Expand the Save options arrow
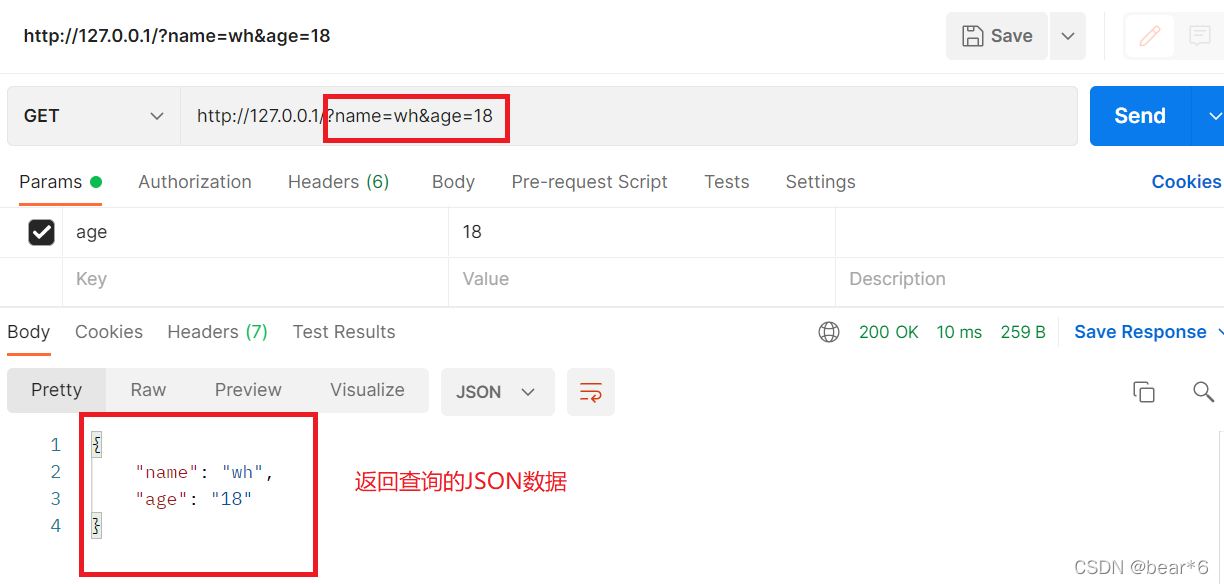This screenshot has width=1224, height=584. 1068,36
